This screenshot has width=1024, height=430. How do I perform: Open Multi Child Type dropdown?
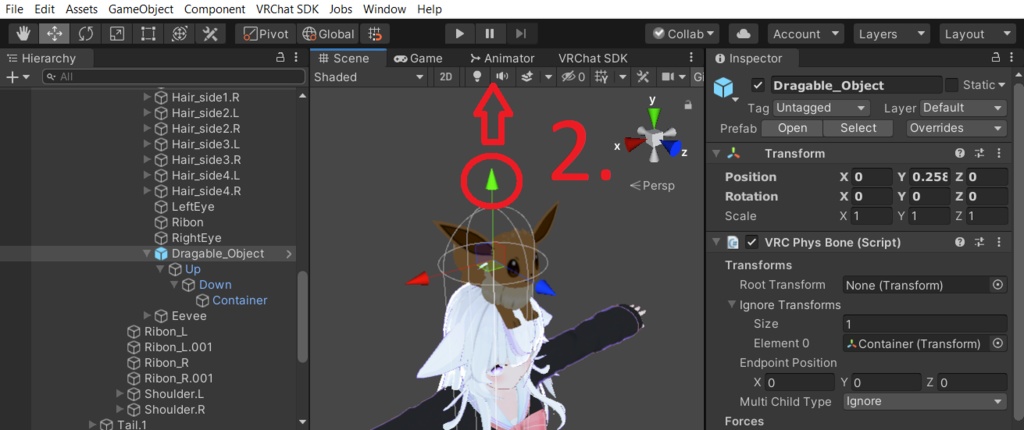pyautogui.click(x=925, y=401)
